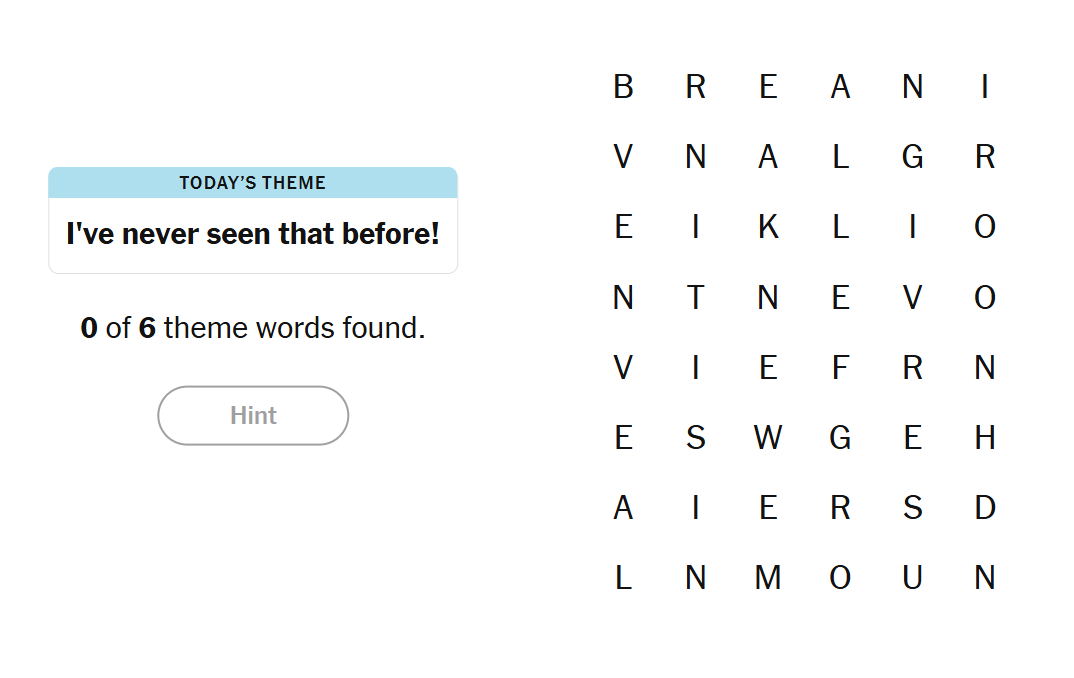
Task: Select the letter F in the grid
Action: tap(840, 368)
